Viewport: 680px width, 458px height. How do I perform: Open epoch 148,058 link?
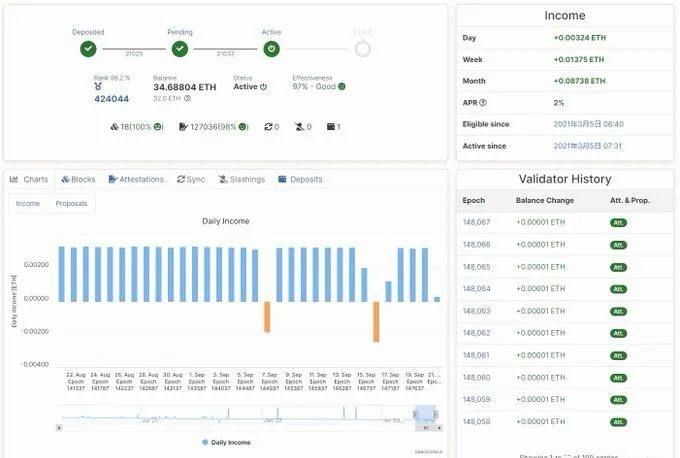click(x=476, y=422)
